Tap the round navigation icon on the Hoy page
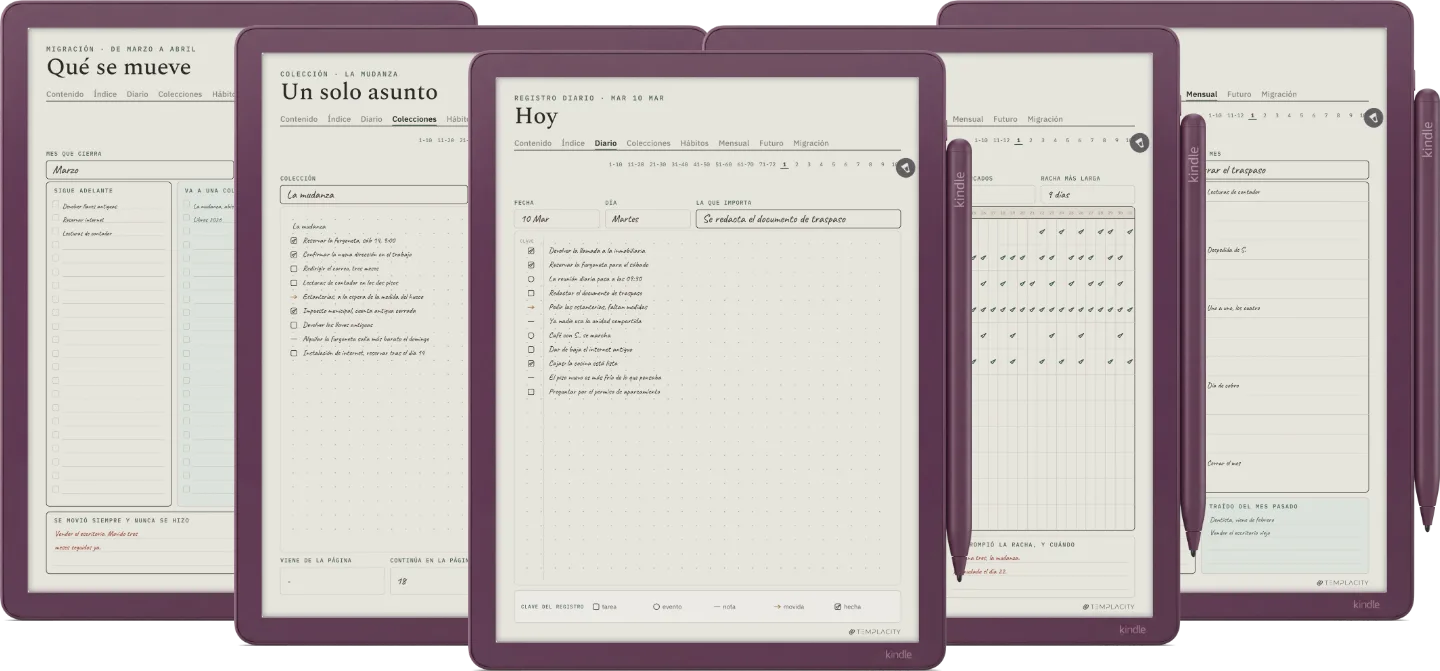Image resolution: width=1440 pixels, height=671 pixels. [x=905, y=168]
